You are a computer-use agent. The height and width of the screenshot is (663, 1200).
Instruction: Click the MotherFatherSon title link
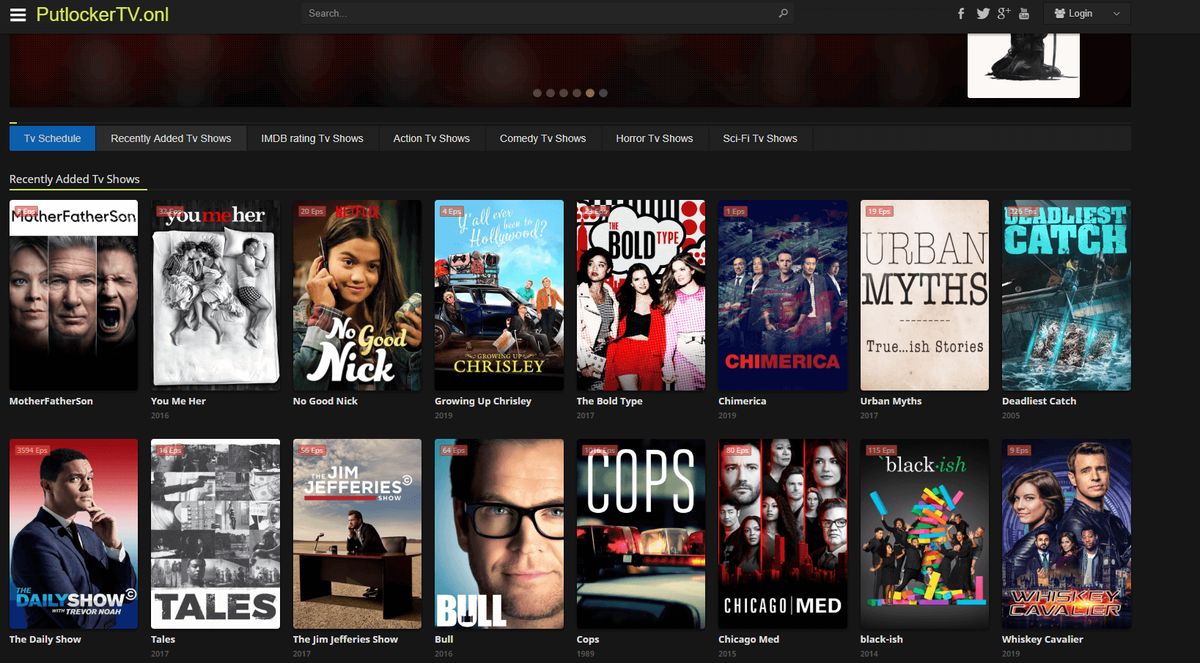pos(51,401)
